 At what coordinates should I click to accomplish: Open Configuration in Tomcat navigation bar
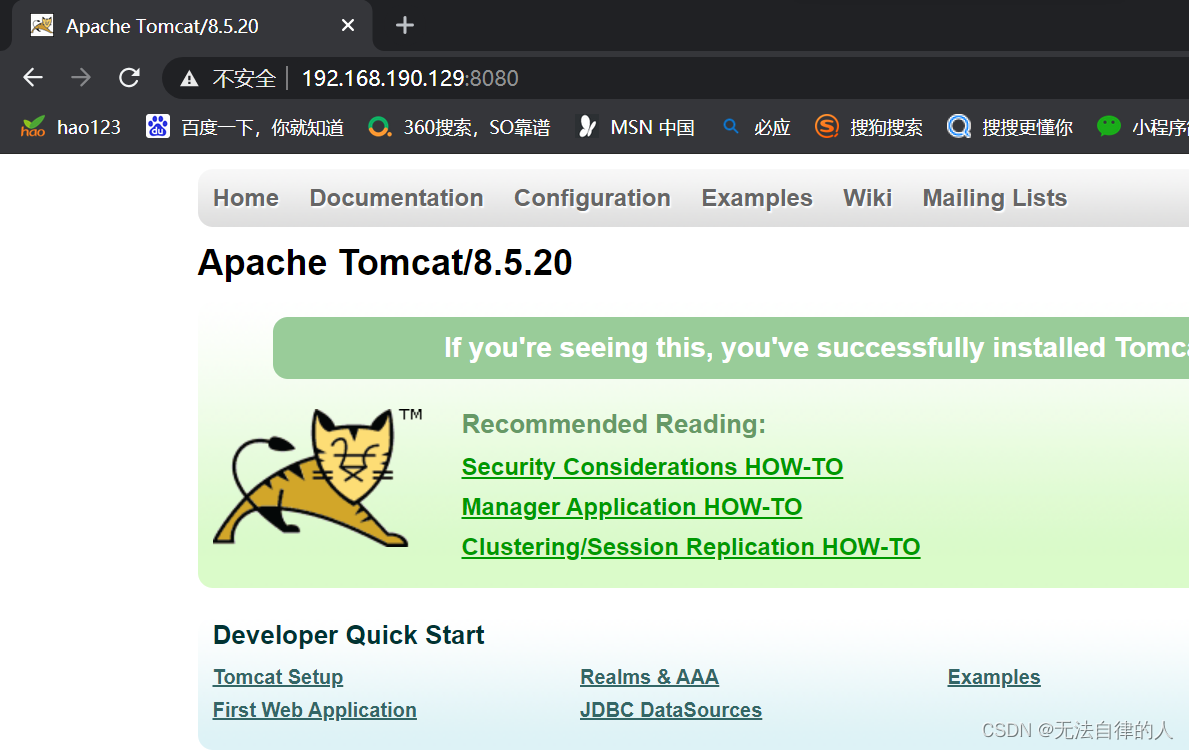(x=592, y=198)
